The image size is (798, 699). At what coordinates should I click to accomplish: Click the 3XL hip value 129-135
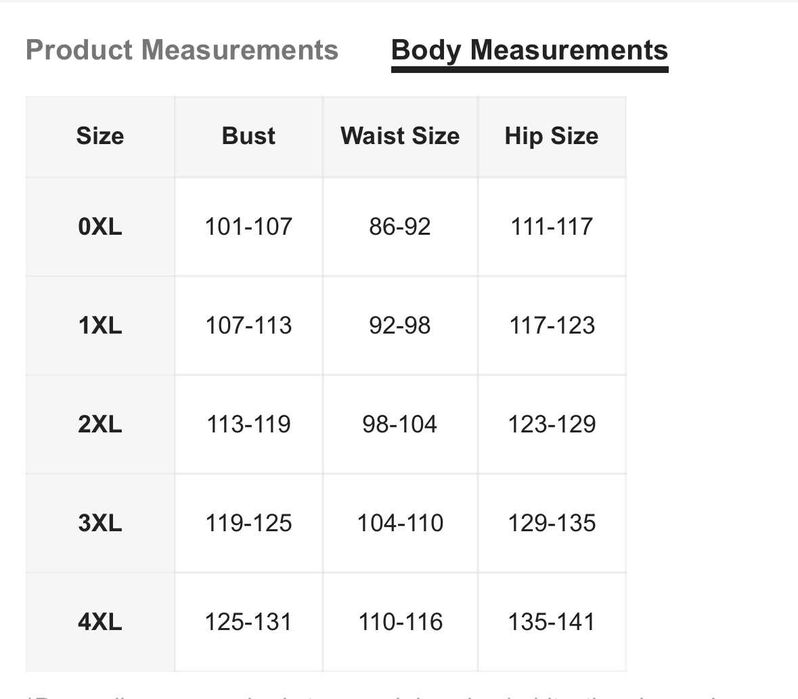[552, 523]
